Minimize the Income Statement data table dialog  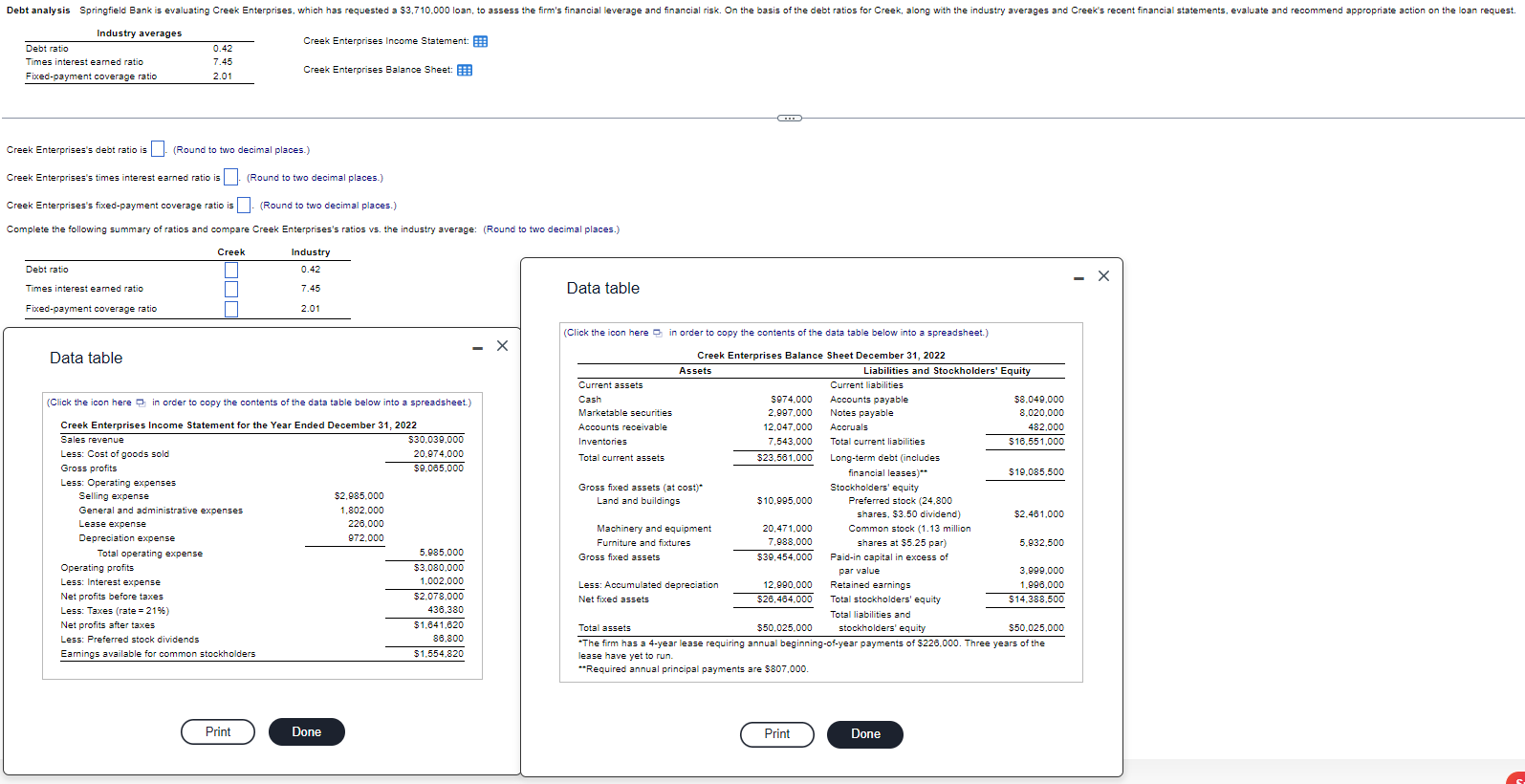(x=478, y=348)
